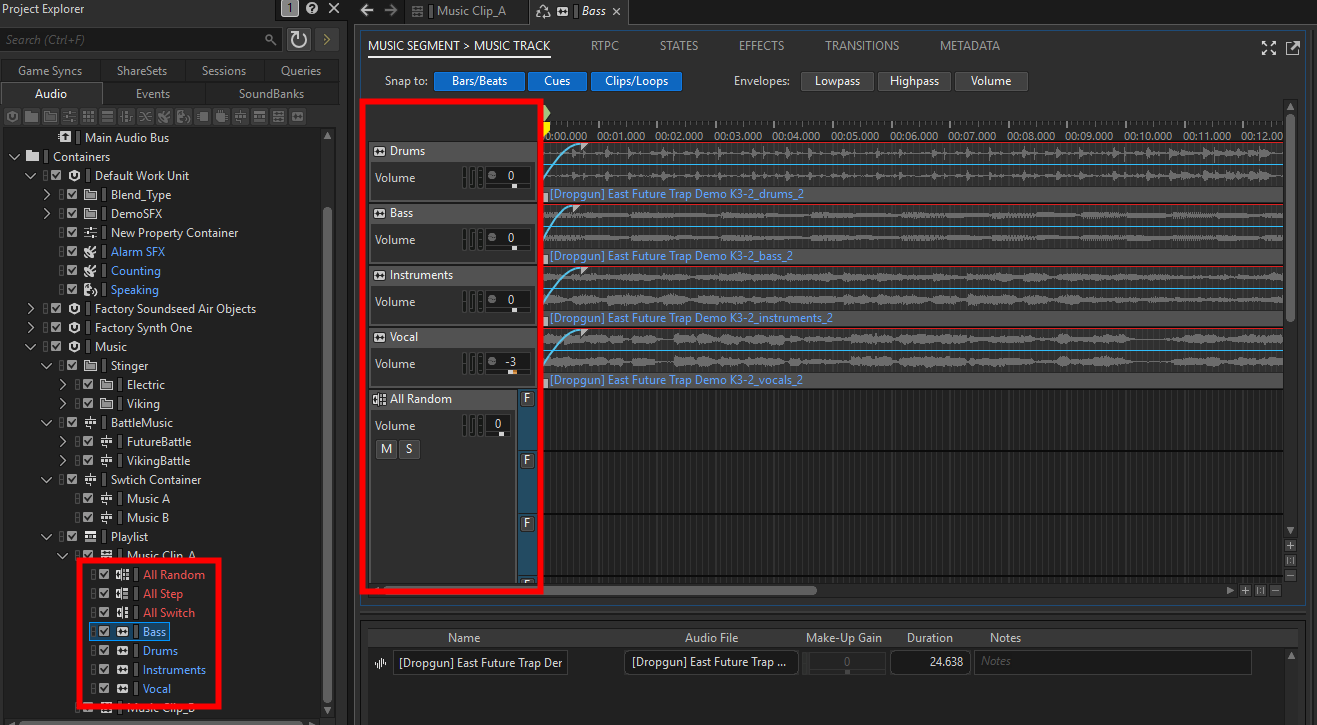This screenshot has width=1317, height=725.
Task: Toggle inclusion checkbox for Alarm SFX
Action: tap(72, 252)
